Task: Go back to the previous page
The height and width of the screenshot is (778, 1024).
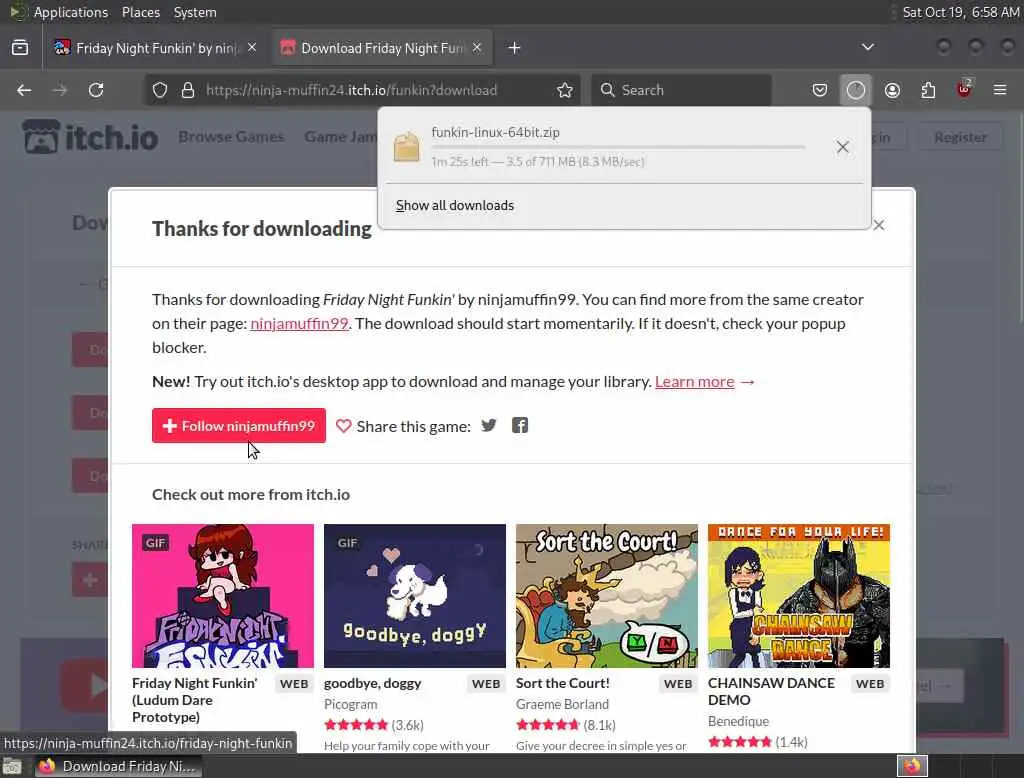Action: click(24, 90)
